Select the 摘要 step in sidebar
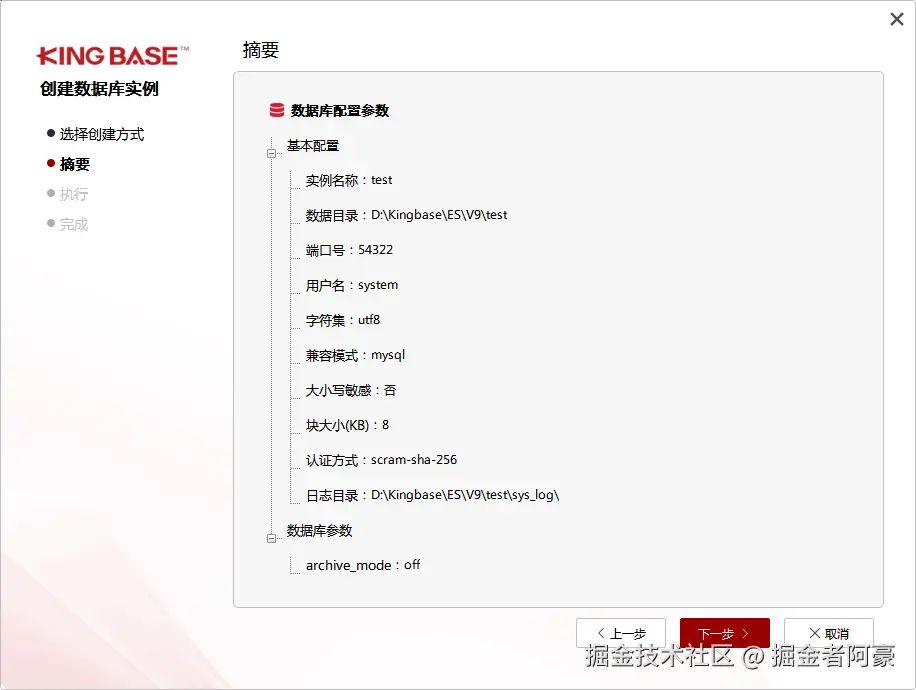 [68, 164]
